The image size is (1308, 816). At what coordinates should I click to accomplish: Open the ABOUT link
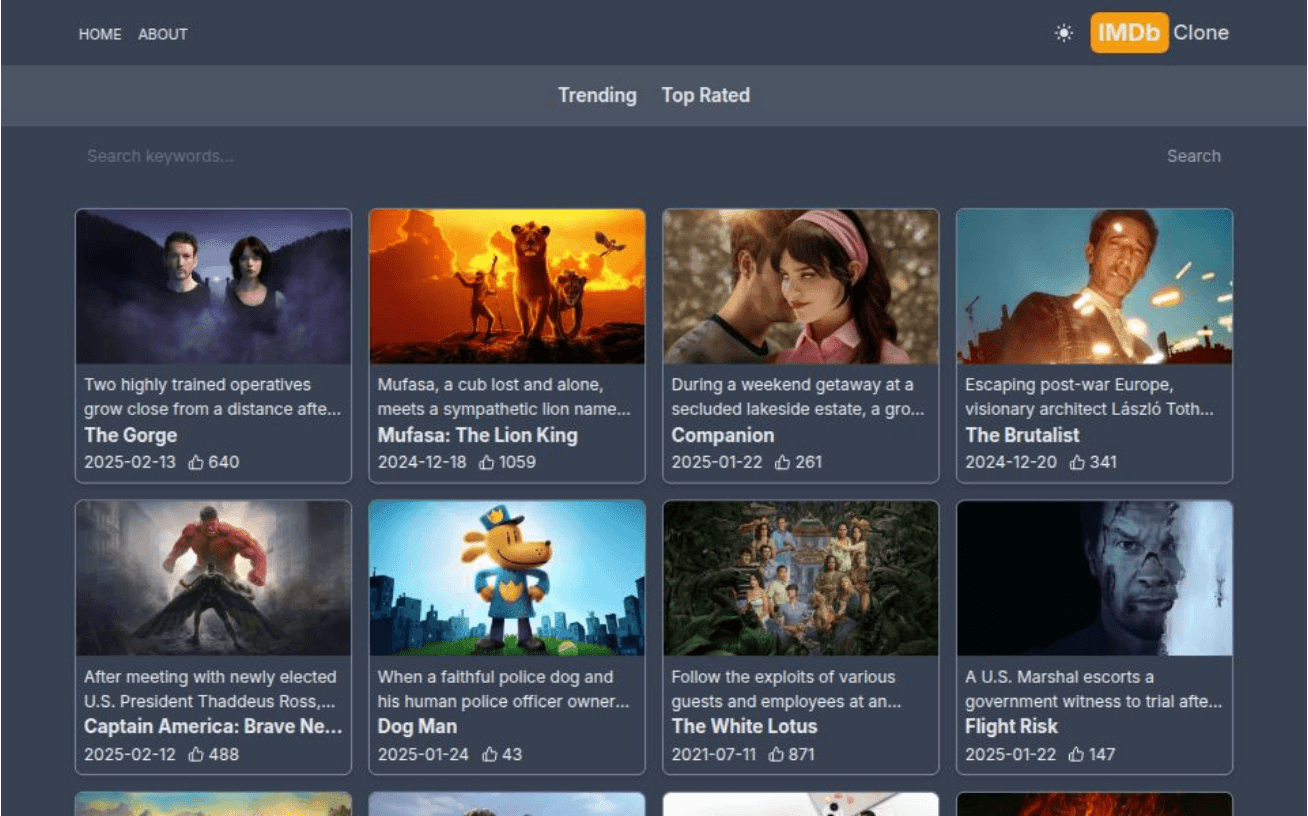click(163, 34)
